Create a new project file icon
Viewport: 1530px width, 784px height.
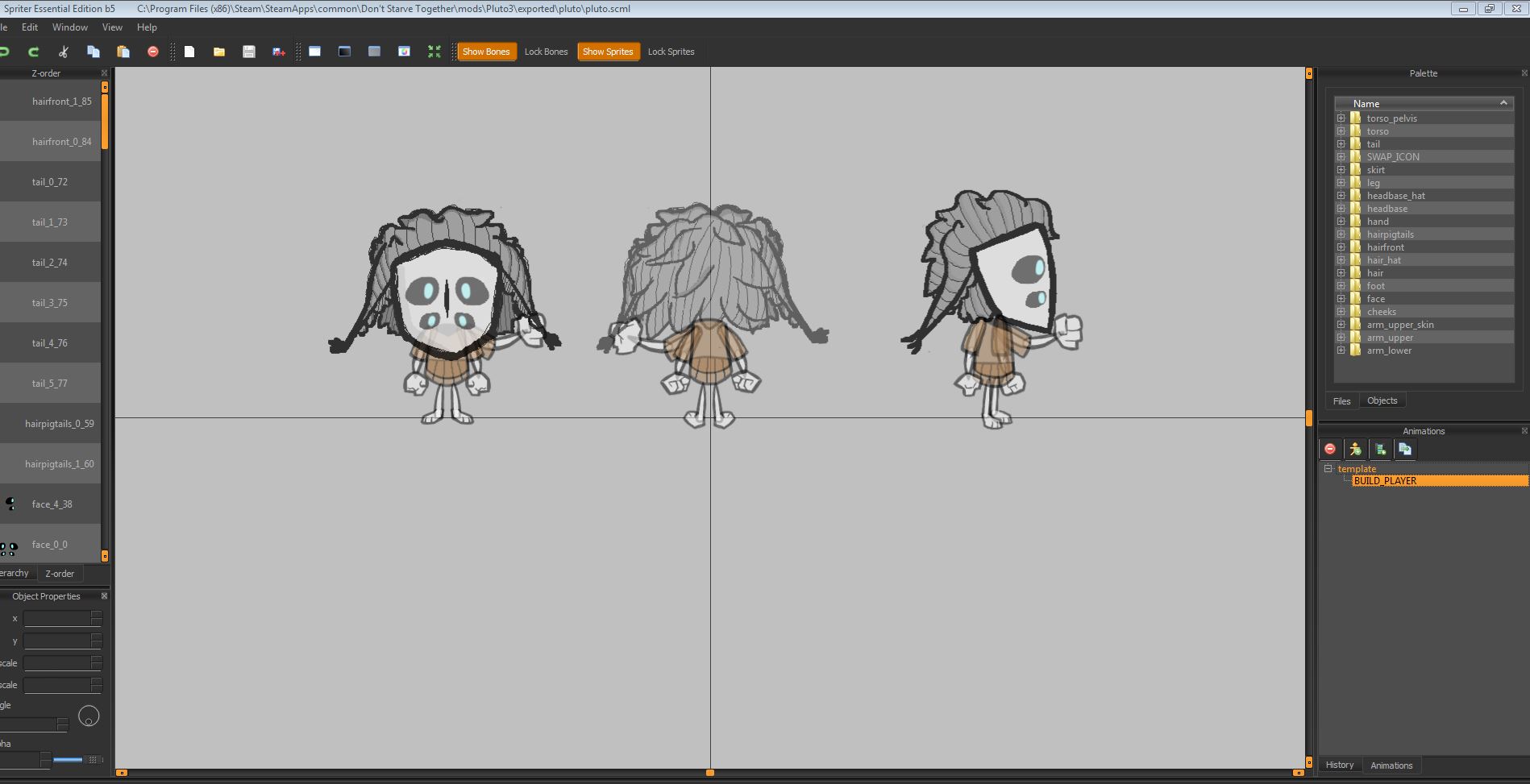point(189,52)
